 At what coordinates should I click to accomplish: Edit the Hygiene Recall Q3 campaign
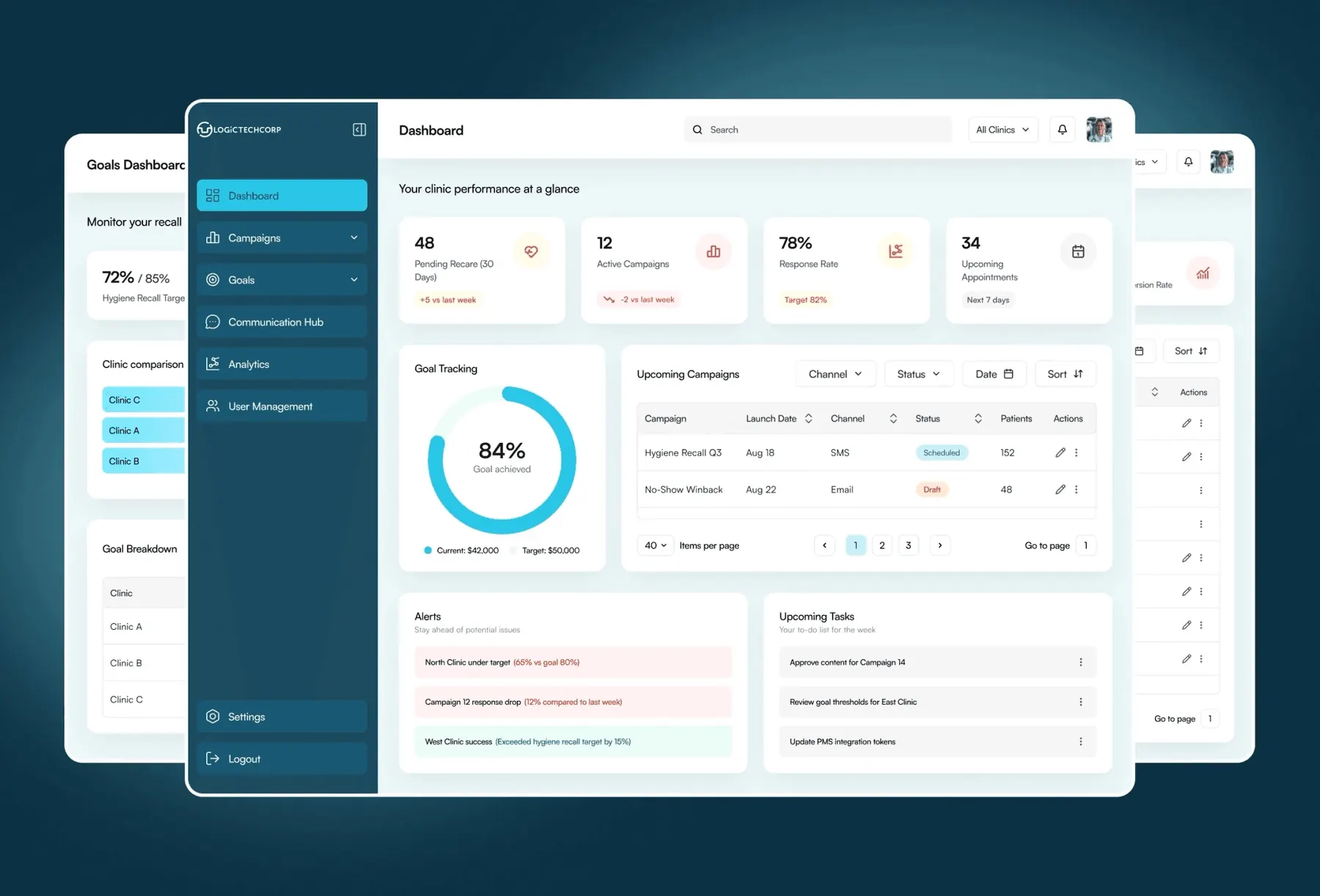[x=1060, y=453]
